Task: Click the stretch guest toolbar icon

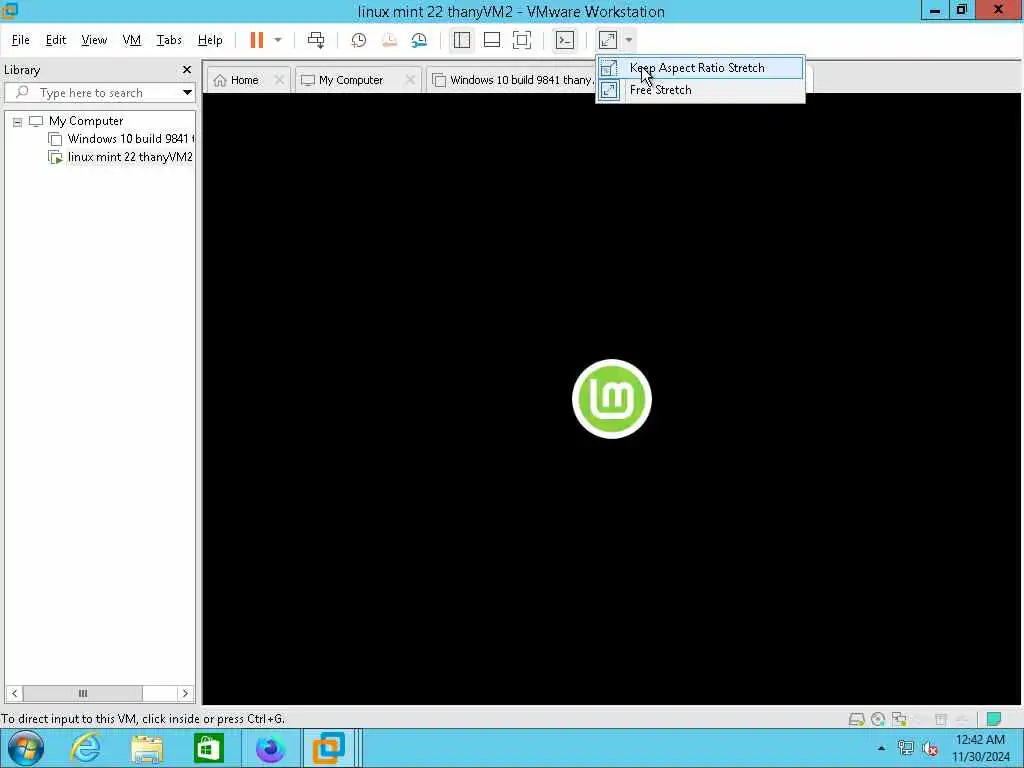Action: point(608,40)
